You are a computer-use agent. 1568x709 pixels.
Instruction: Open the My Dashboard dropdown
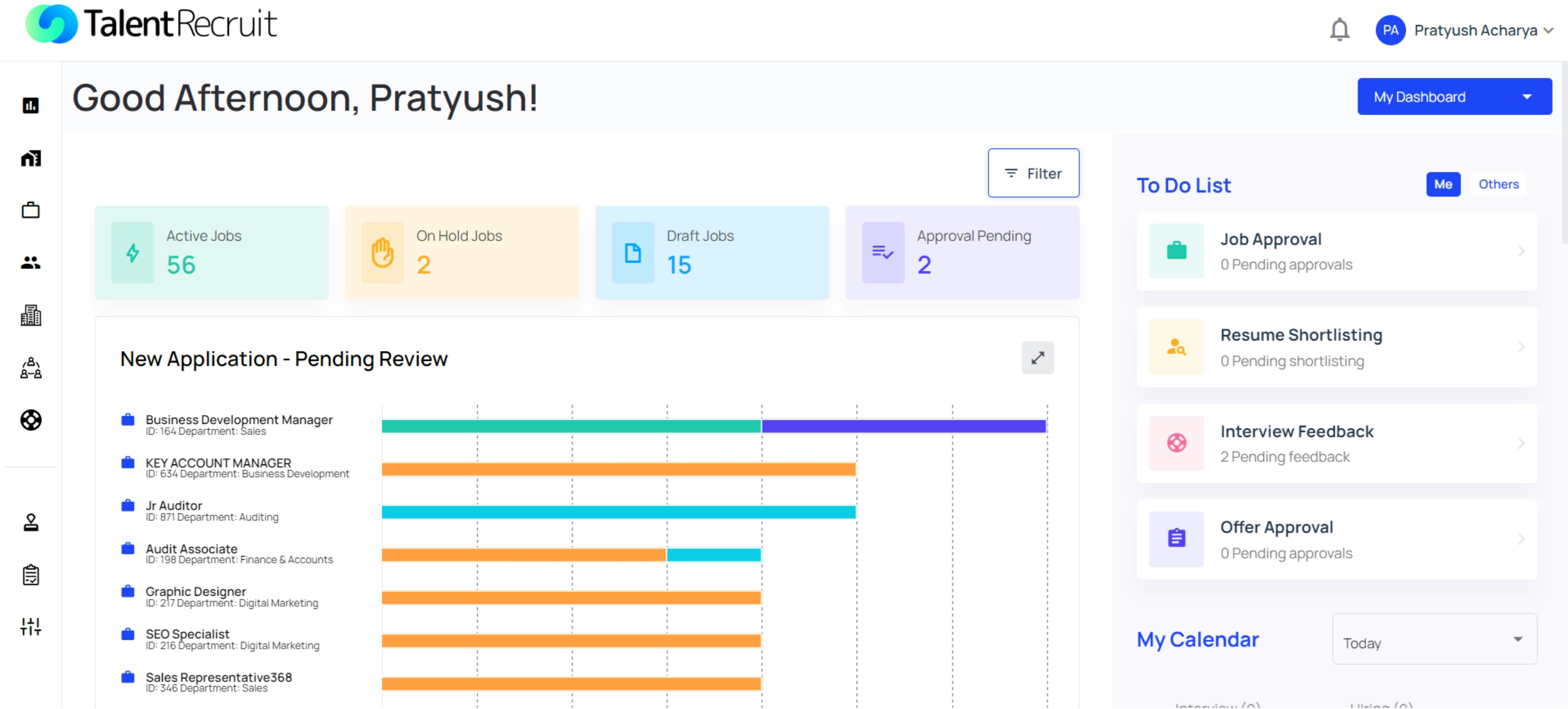[1454, 96]
